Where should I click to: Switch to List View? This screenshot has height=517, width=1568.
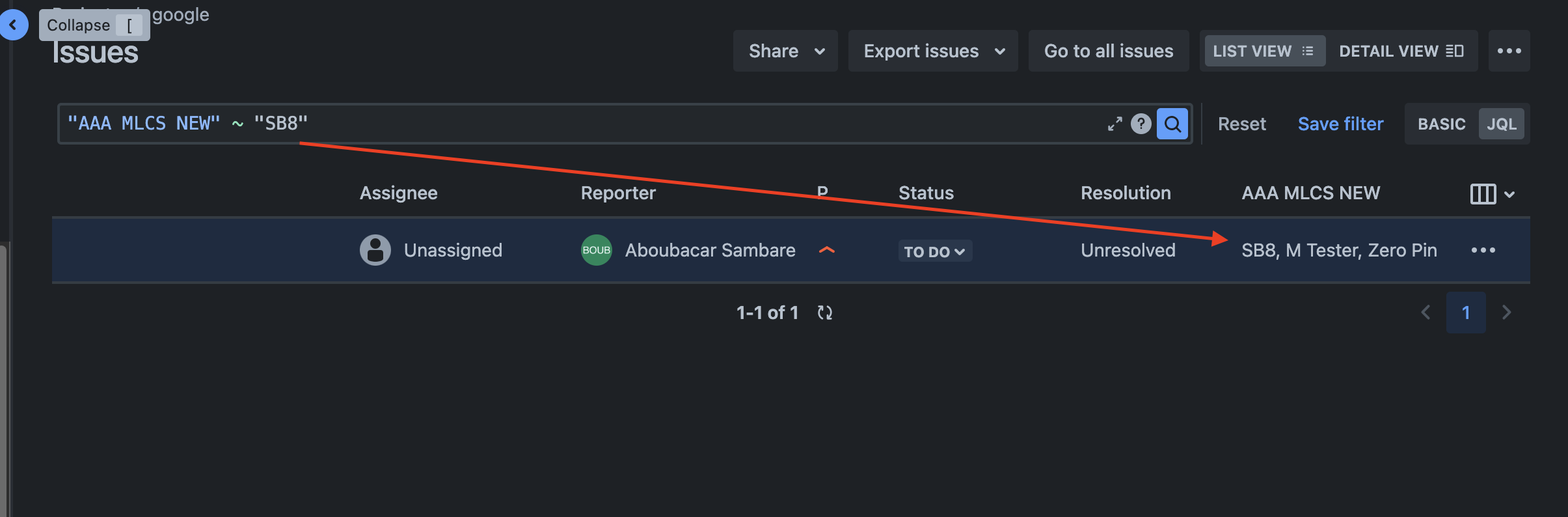[x=1263, y=51]
